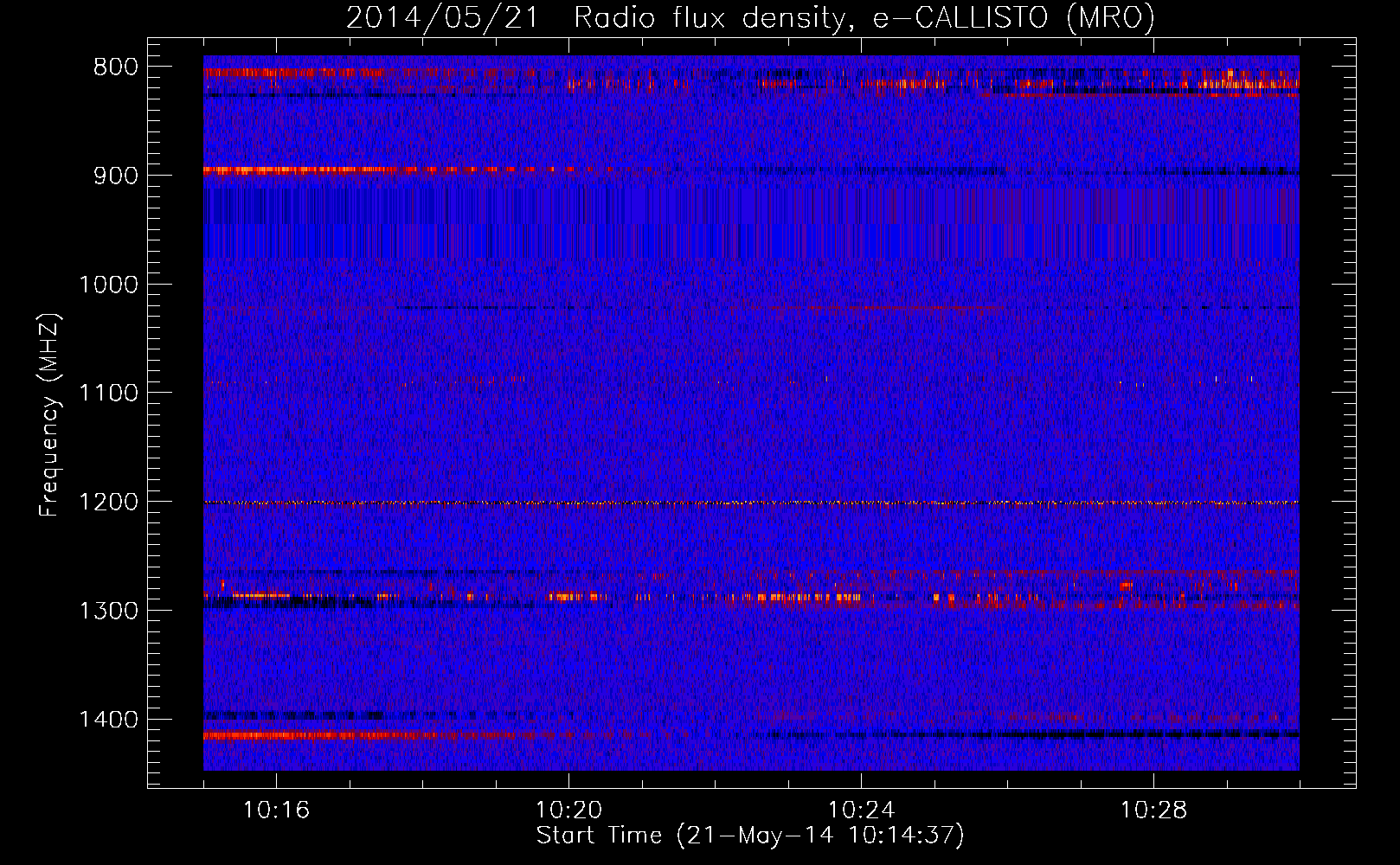1400x865 pixels.
Task: Click the 1200 frequency tick label
Action: (x=108, y=503)
